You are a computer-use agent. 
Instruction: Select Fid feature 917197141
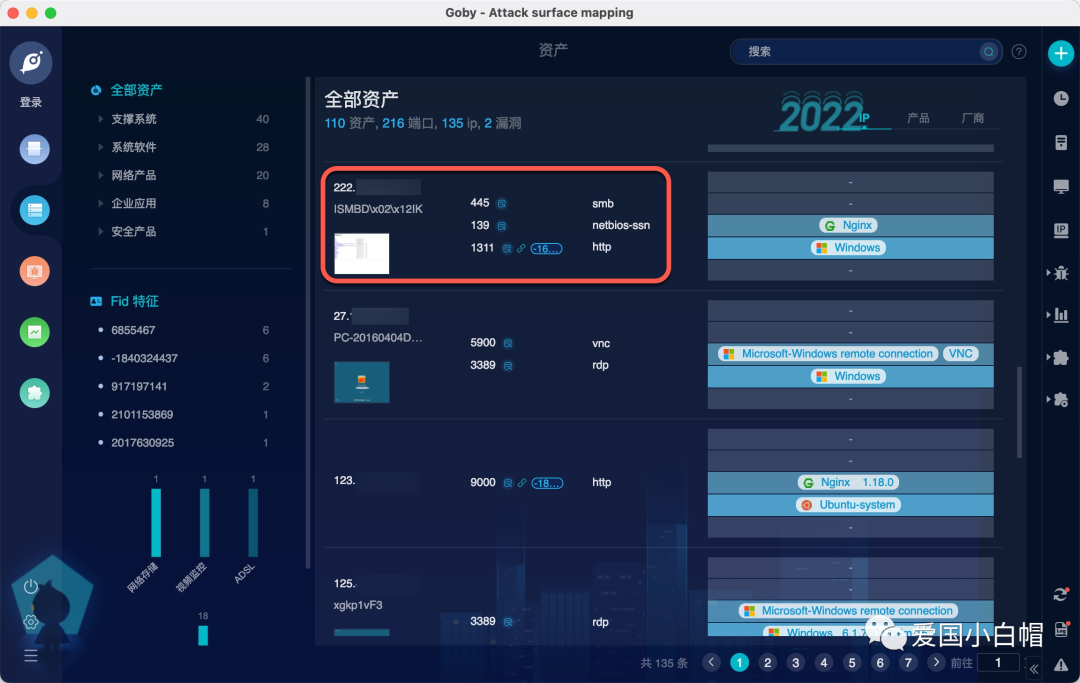[x=139, y=387]
